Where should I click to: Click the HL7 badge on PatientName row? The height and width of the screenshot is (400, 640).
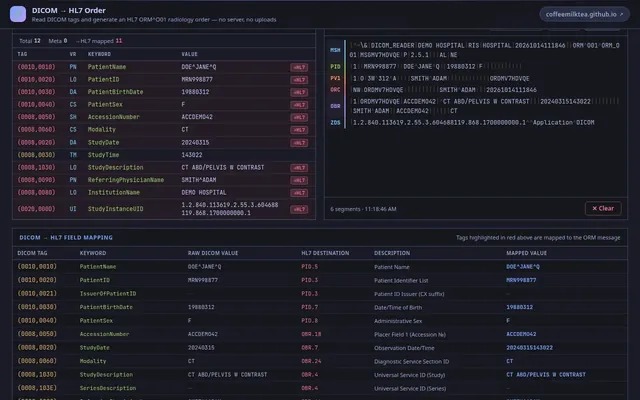click(299, 67)
